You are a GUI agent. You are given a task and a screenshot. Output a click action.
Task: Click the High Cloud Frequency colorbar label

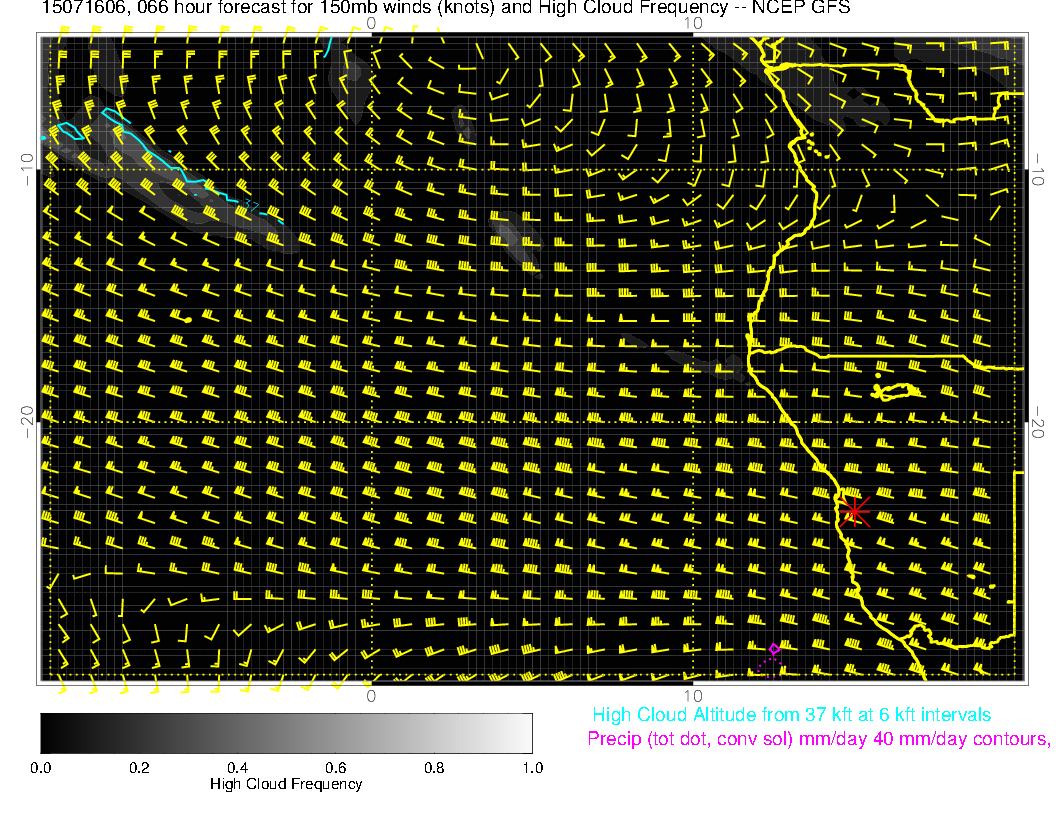pos(286,784)
